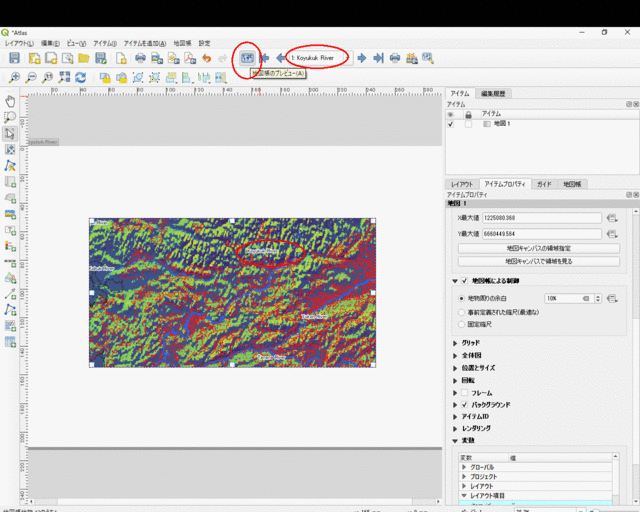This screenshot has width=640, height=512.
Task: Go to first atlas feature
Action: point(264,58)
